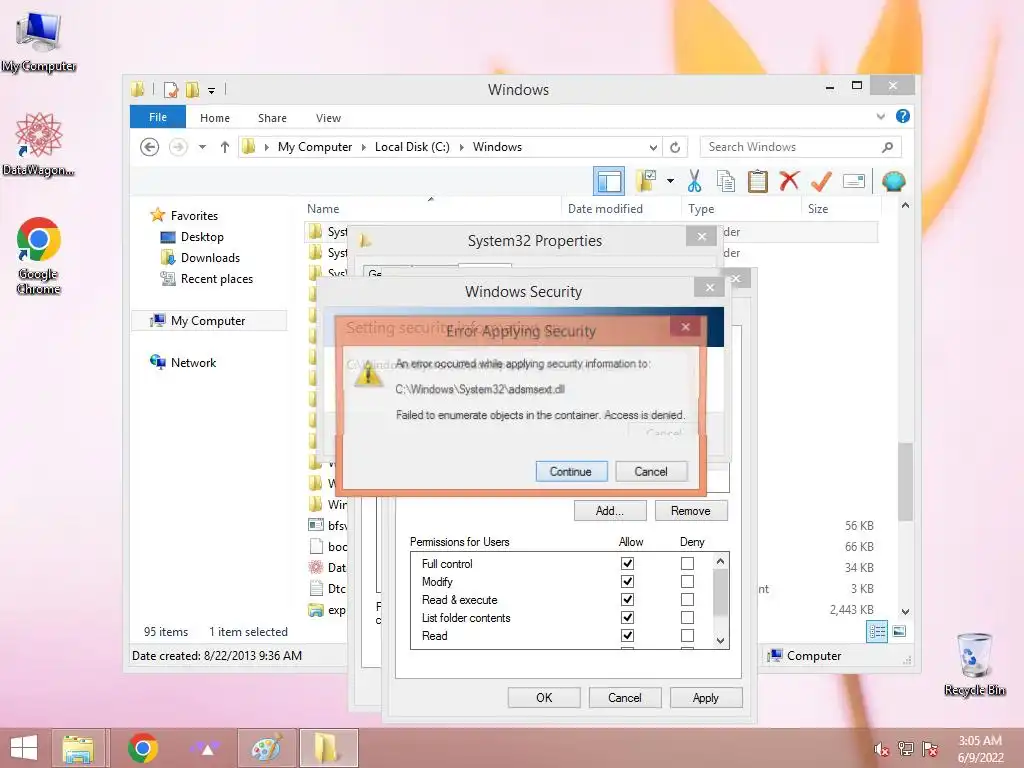Open DataWagon desktop shortcut
Viewport: 1024px width, 768px height.
(39, 144)
